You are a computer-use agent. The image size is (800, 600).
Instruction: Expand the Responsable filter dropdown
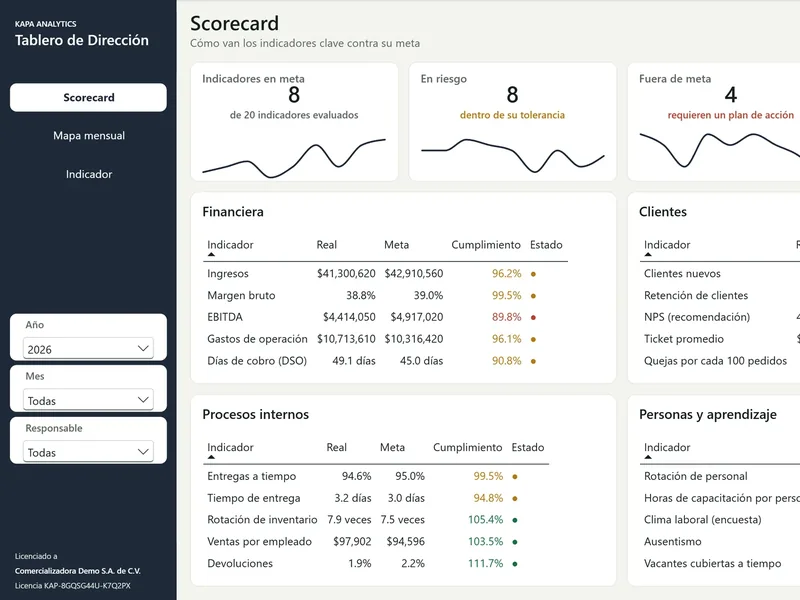click(x=88, y=452)
